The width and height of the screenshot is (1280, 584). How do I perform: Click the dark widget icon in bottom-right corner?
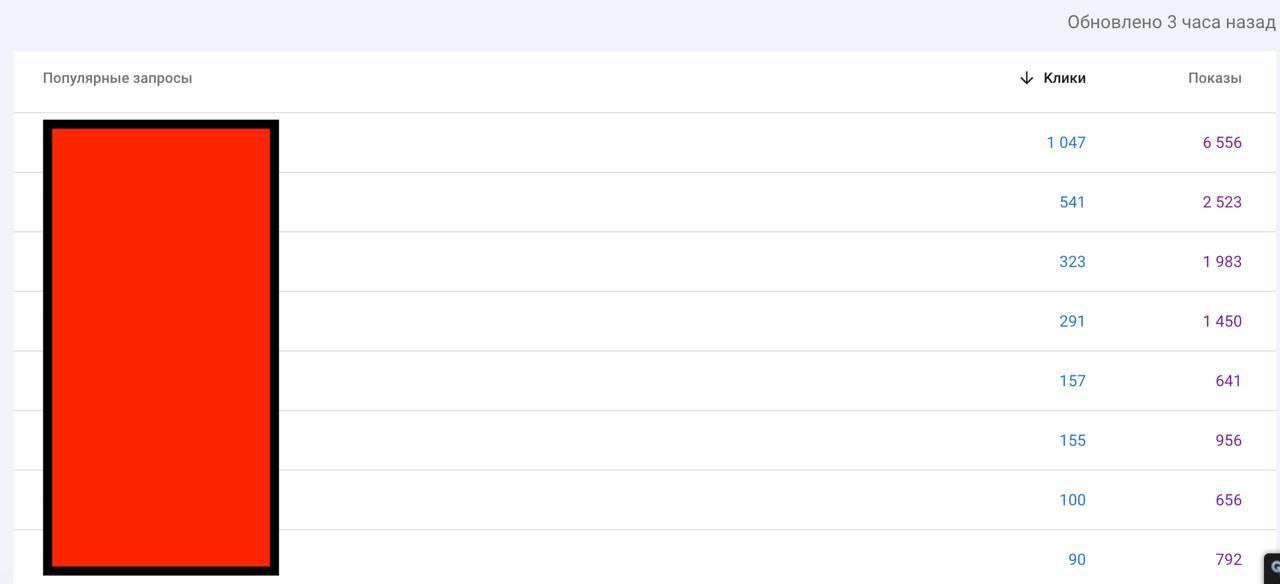(x=1273, y=567)
